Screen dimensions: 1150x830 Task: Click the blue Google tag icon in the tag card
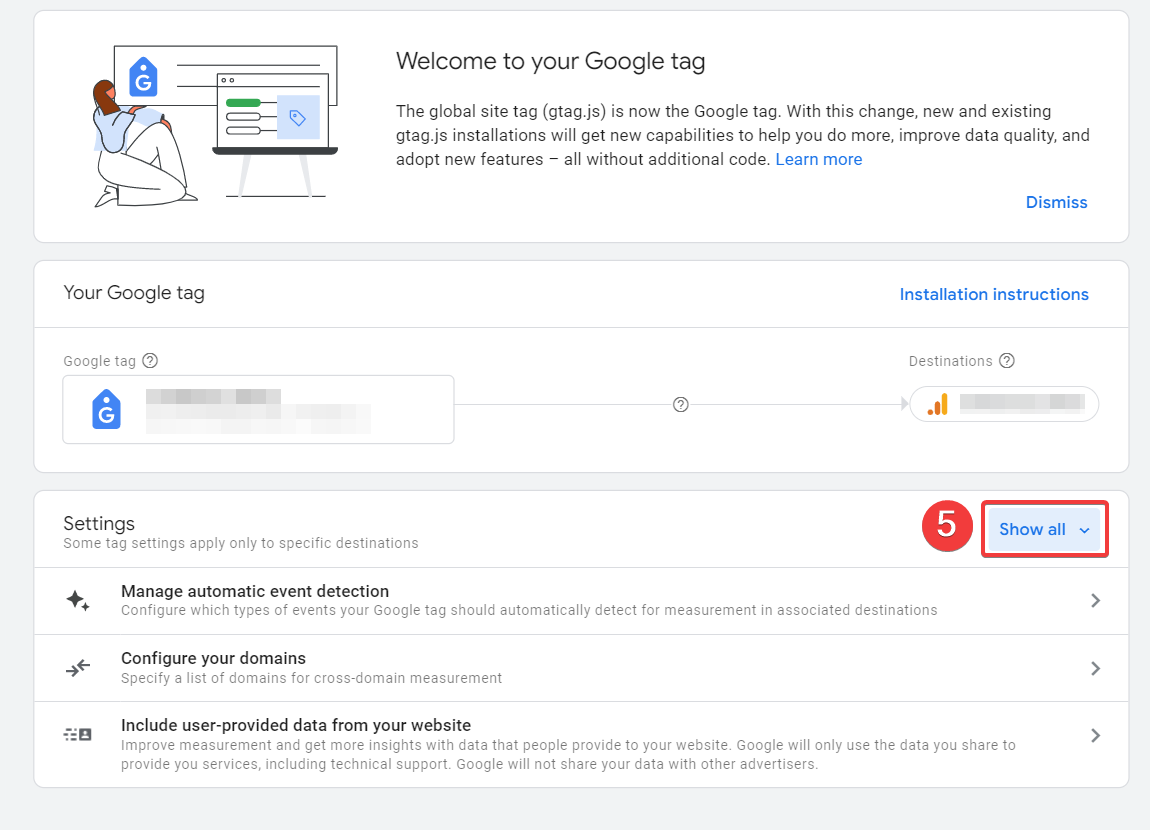(106, 409)
